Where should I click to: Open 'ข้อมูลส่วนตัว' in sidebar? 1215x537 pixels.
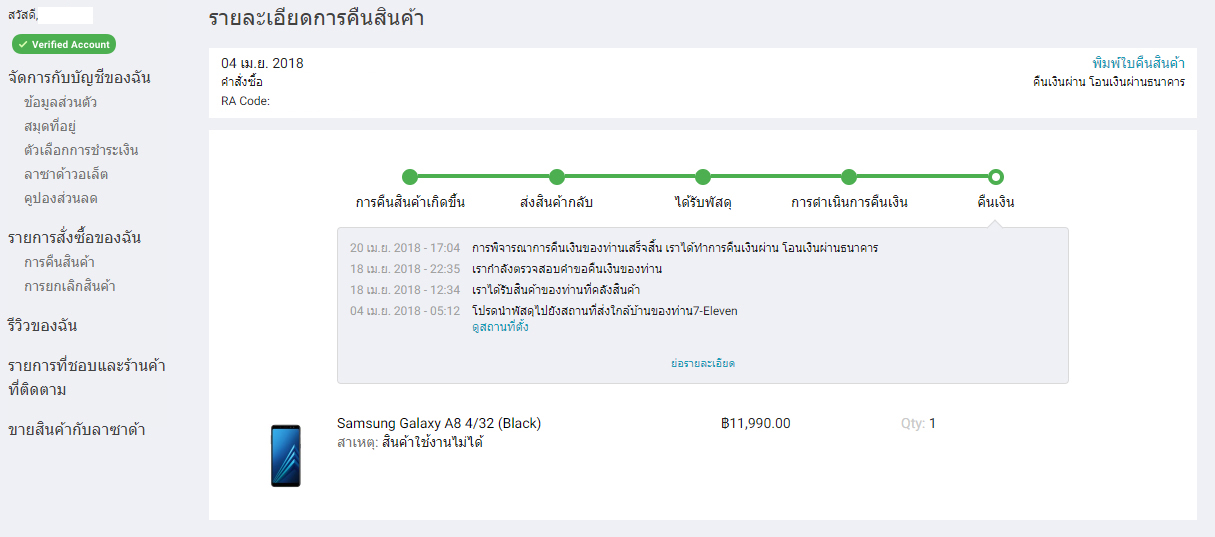(60, 102)
